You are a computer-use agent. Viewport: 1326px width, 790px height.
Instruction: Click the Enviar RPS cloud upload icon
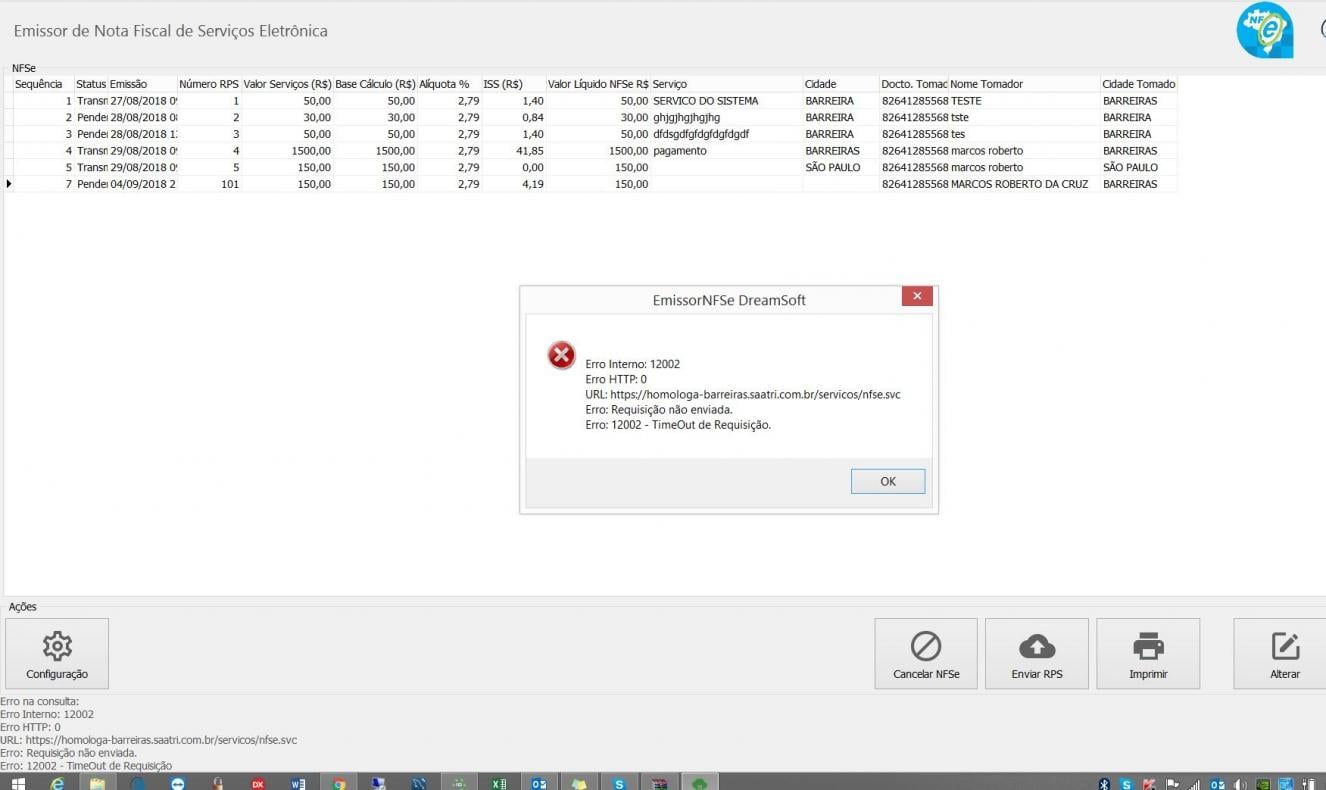[x=1037, y=645]
